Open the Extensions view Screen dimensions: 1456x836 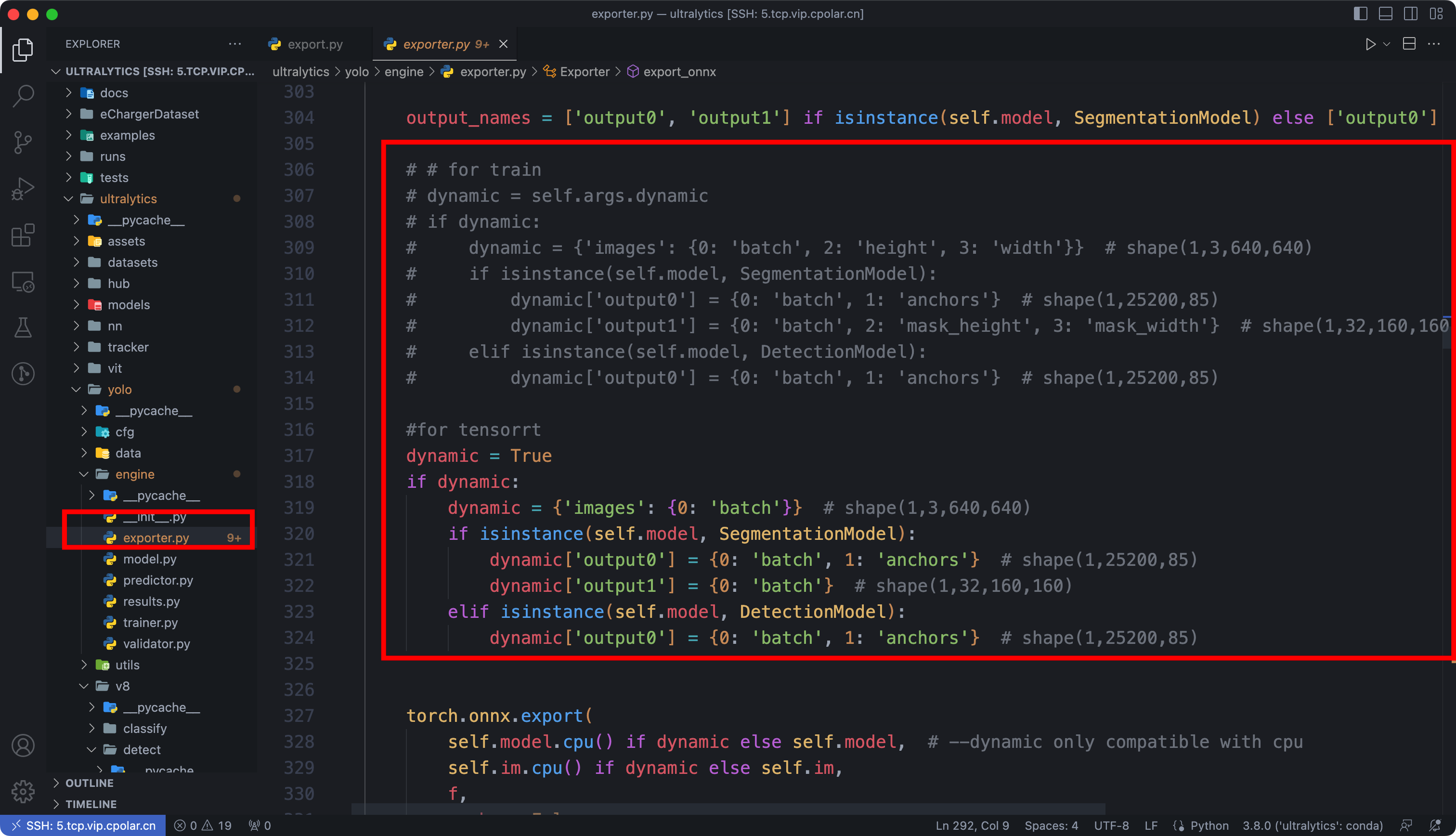pos(23,235)
